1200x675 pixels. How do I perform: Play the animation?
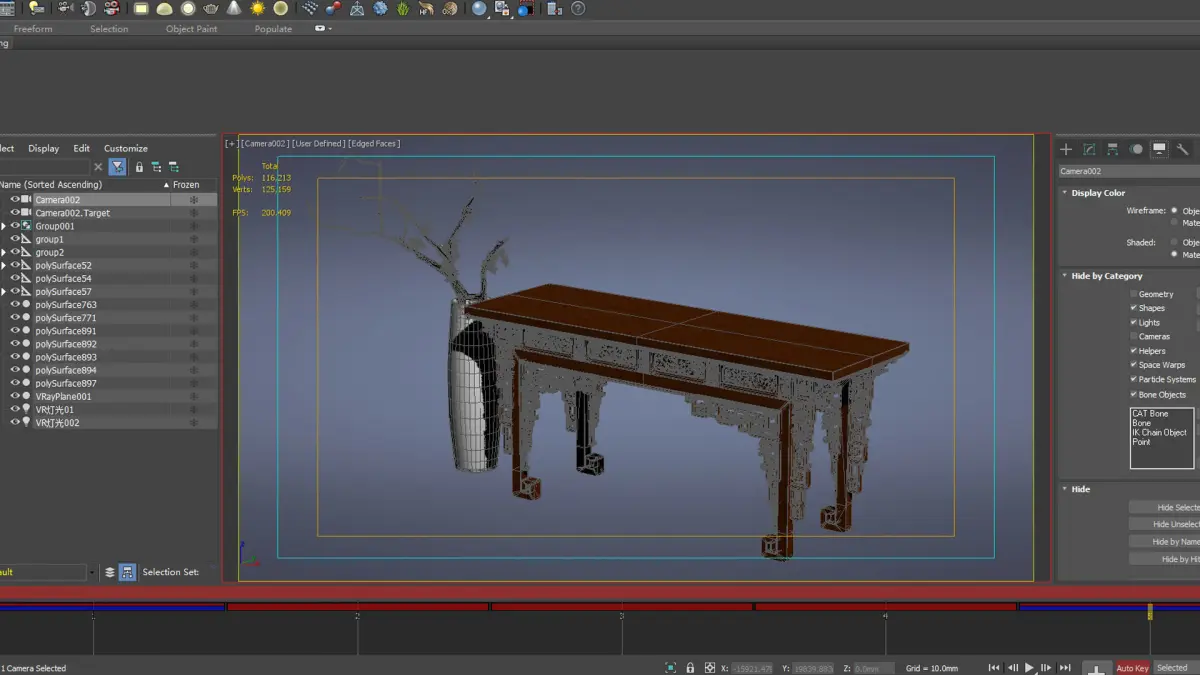coord(1029,667)
